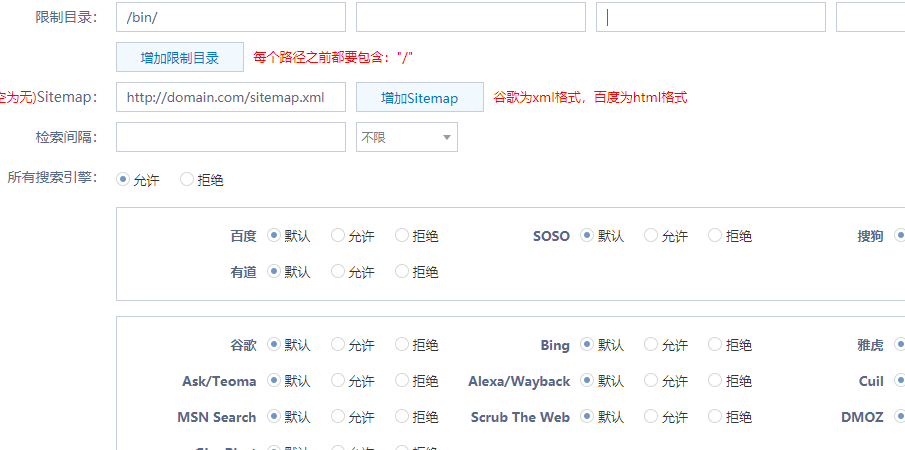Screen dimensions: 905x450
Task: Choose 拒绝 for SOSO
Action: pyautogui.click(x=715, y=236)
